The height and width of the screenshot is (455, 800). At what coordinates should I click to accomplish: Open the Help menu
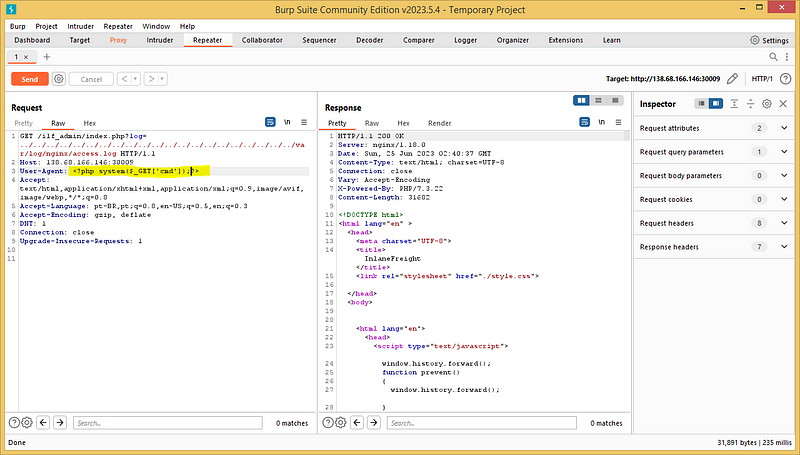[187, 26]
